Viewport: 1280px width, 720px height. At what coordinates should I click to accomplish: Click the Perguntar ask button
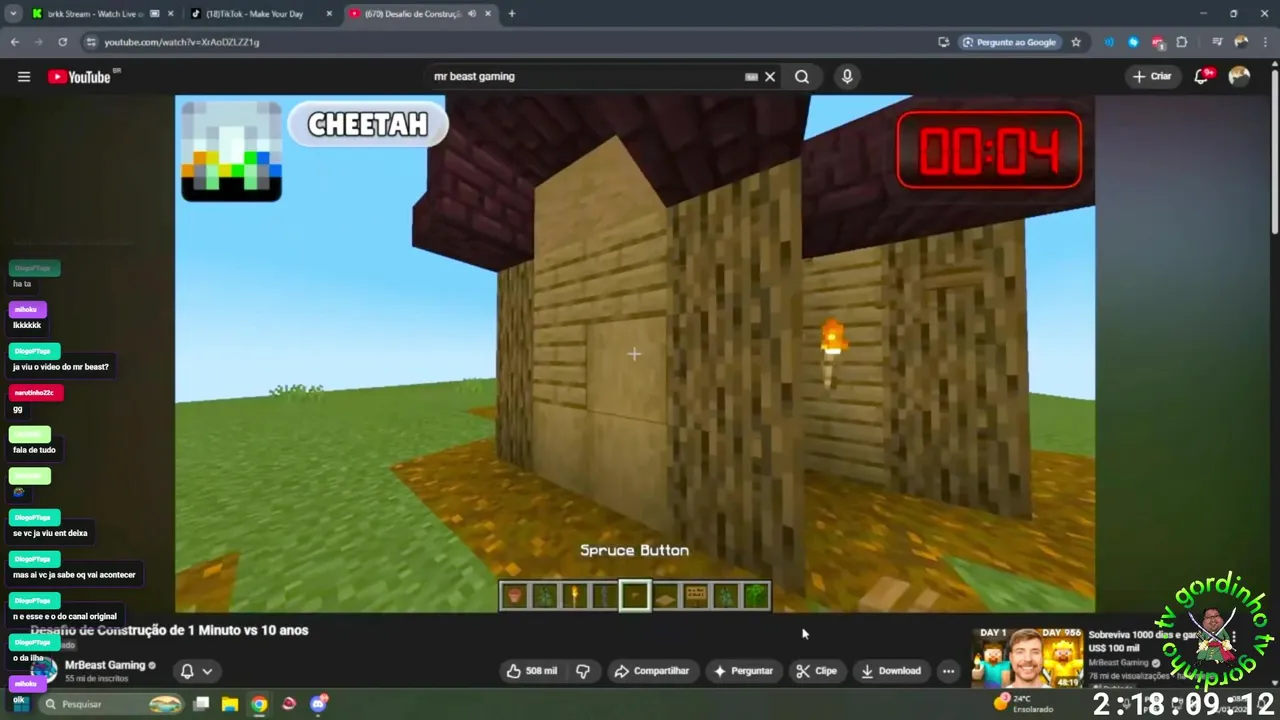[742, 671]
